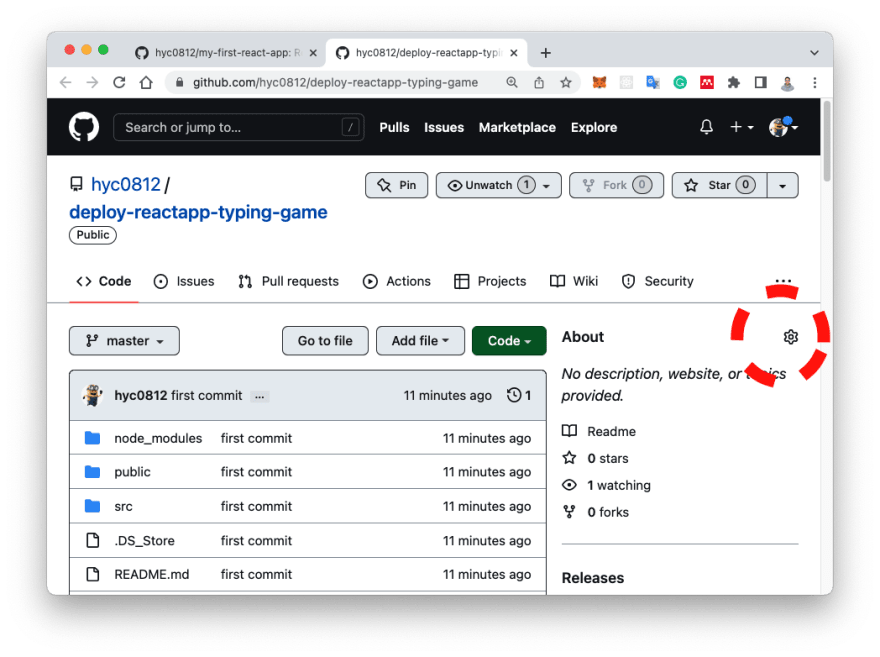Open the public folder
The width and height of the screenshot is (880, 657).
tap(132, 472)
